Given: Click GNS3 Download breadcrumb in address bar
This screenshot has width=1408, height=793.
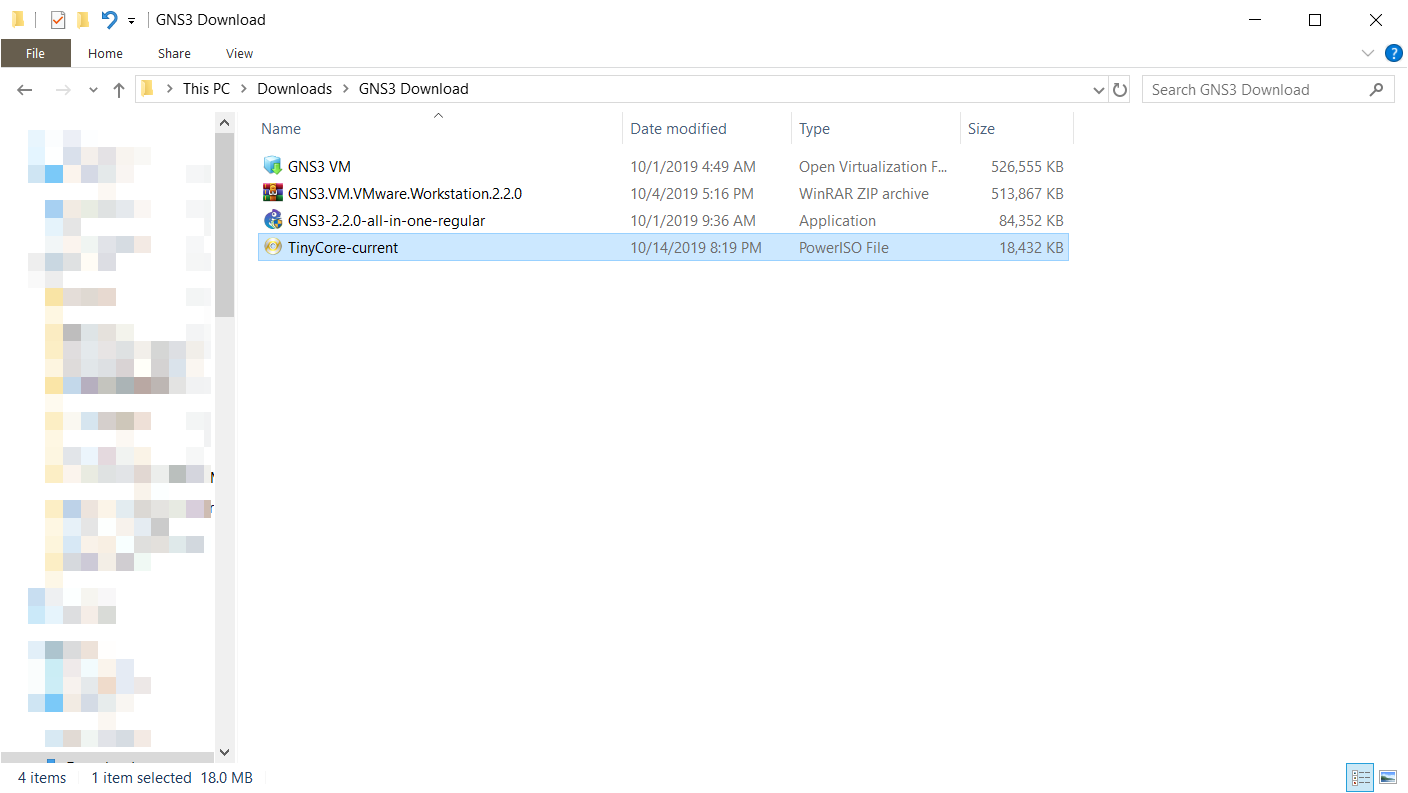Looking at the screenshot, I should click(413, 89).
